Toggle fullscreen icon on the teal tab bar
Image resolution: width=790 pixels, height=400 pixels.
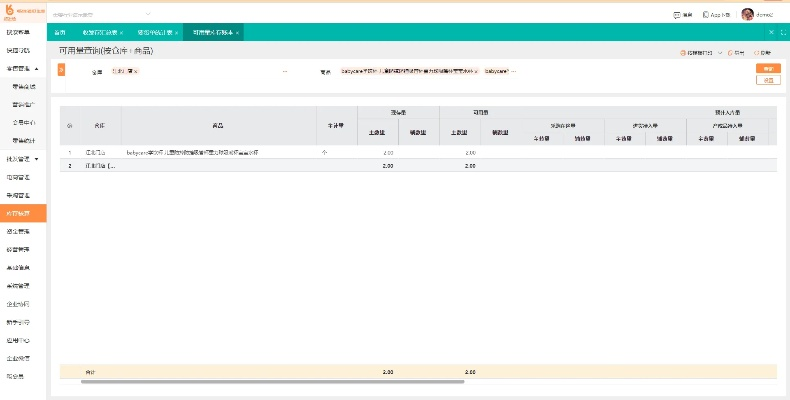781,33
